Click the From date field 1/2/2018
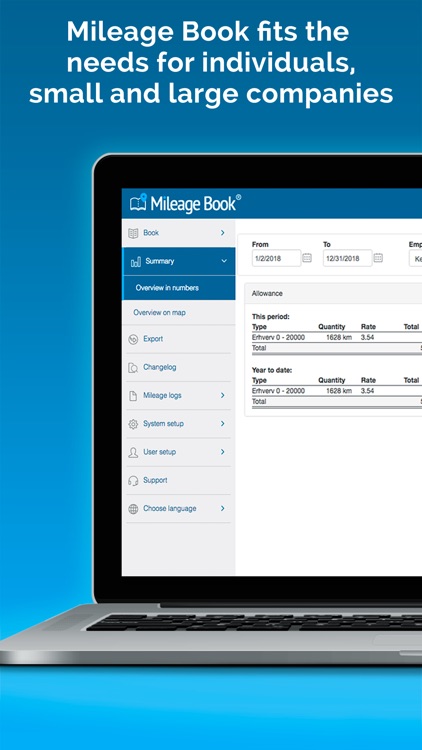This screenshot has height=750, width=422. pos(276,258)
